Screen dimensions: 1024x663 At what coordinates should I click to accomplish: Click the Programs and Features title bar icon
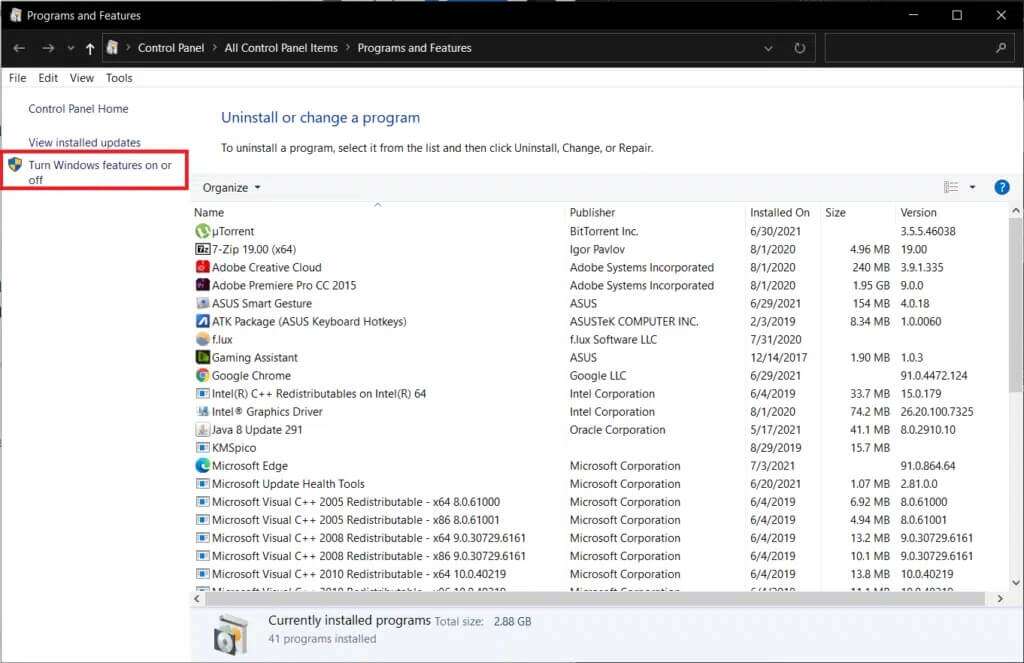click(15, 15)
